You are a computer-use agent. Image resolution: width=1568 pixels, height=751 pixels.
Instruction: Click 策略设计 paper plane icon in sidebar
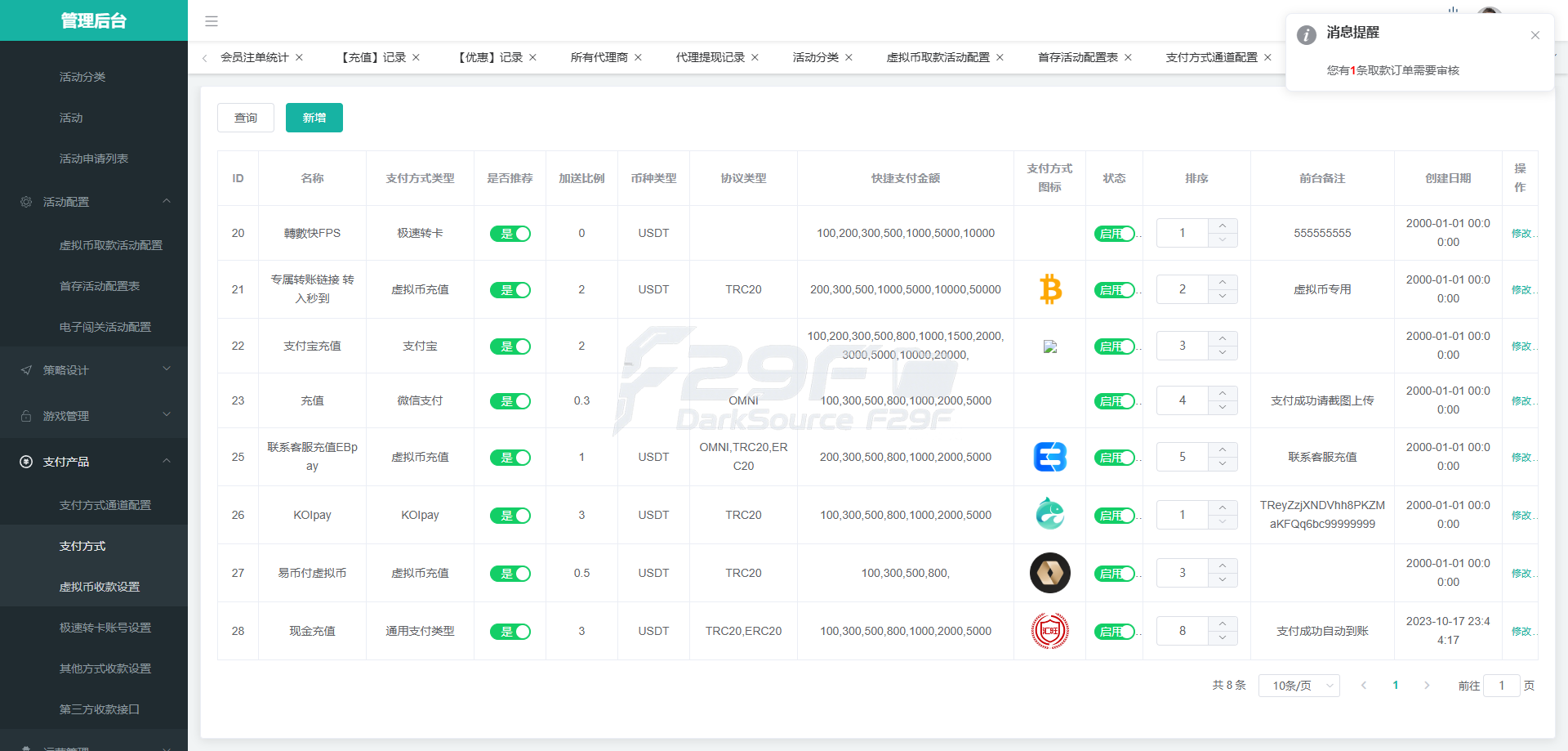[x=26, y=370]
